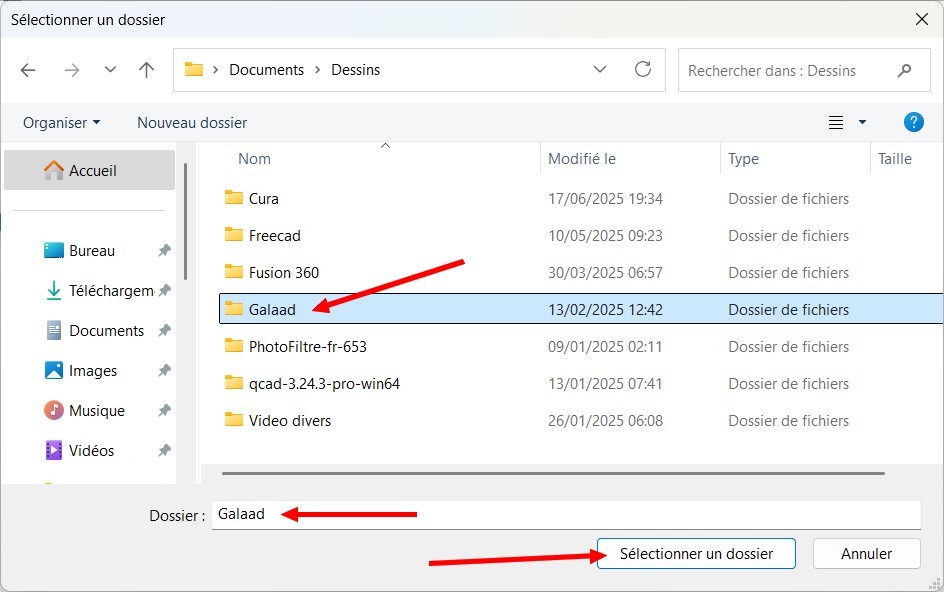Open the help question mark icon
944x592 pixels.
913,122
